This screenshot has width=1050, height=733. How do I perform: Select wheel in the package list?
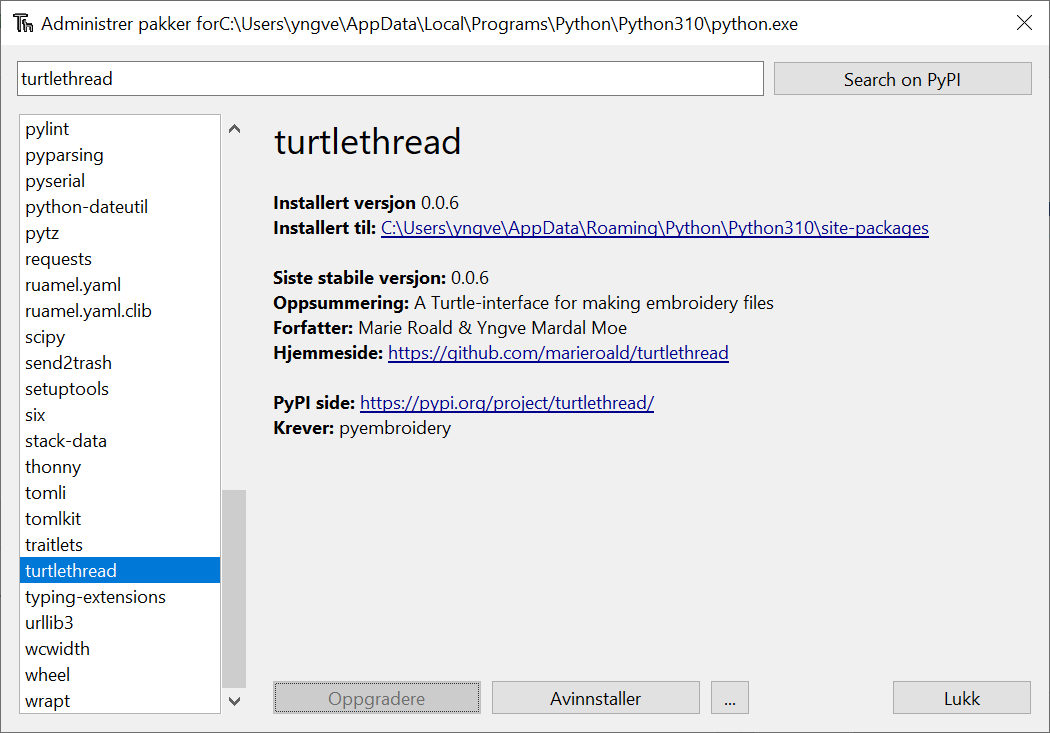point(120,675)
